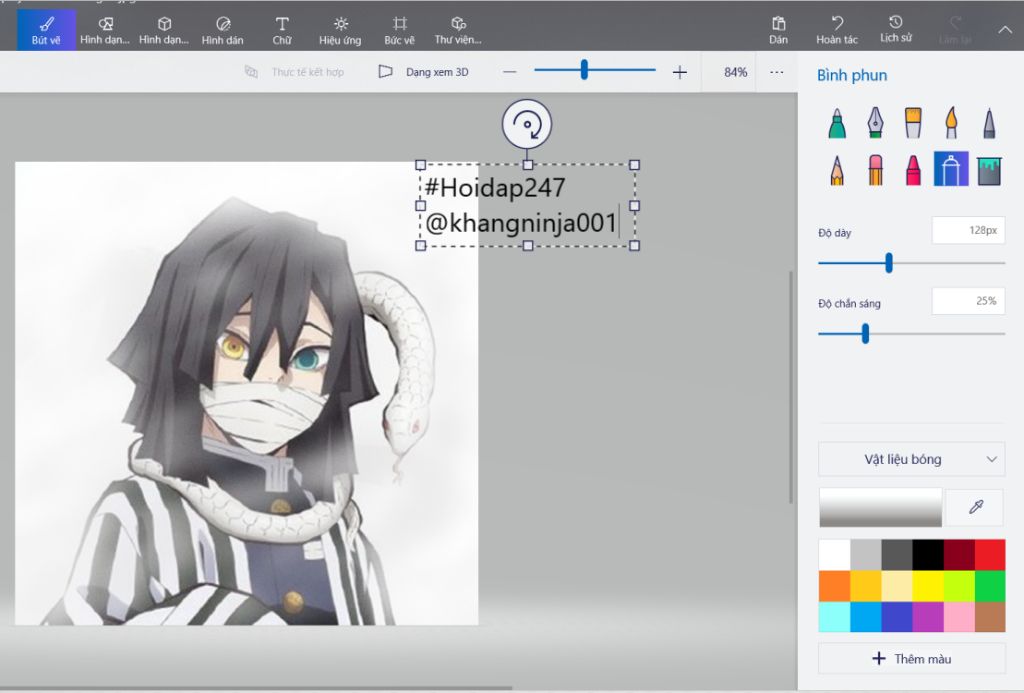Select the eraser tool

875,169
